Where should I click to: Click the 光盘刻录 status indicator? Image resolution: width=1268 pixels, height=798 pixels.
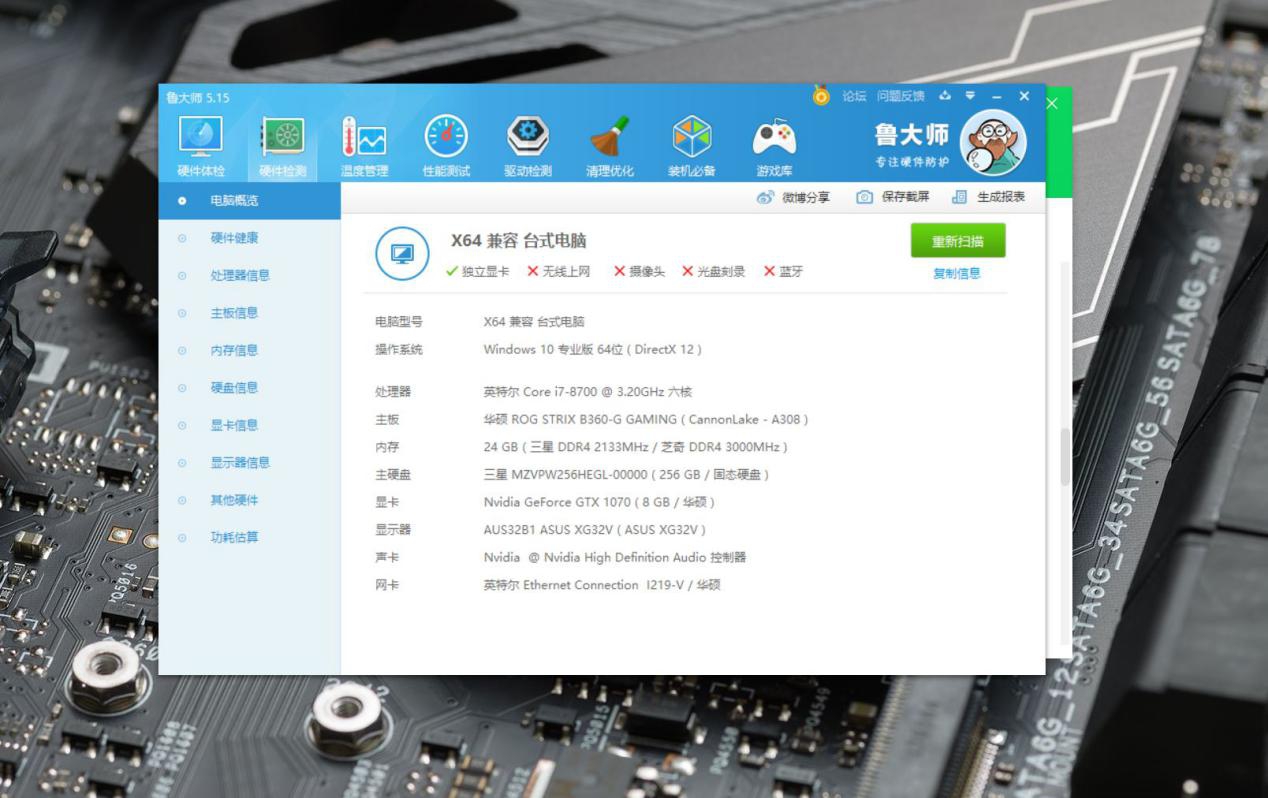point(714,272)
